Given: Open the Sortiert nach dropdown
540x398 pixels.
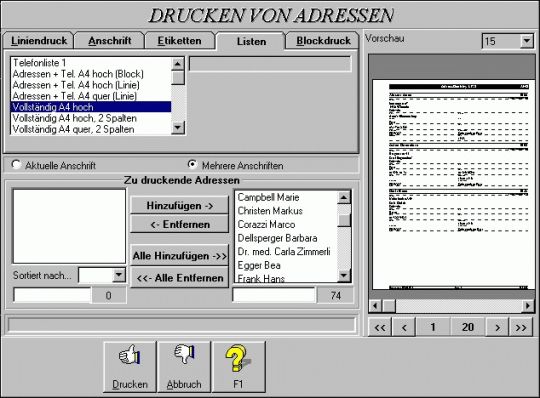Looking at the screenshot, I should pyautogui.click(x=118, y=275).
